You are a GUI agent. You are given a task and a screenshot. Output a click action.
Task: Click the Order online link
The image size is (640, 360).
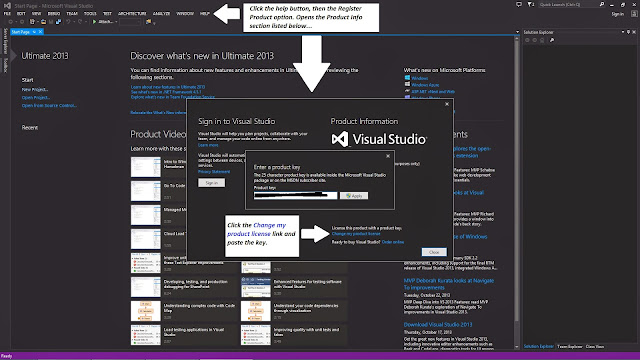(x=393, y=242)
